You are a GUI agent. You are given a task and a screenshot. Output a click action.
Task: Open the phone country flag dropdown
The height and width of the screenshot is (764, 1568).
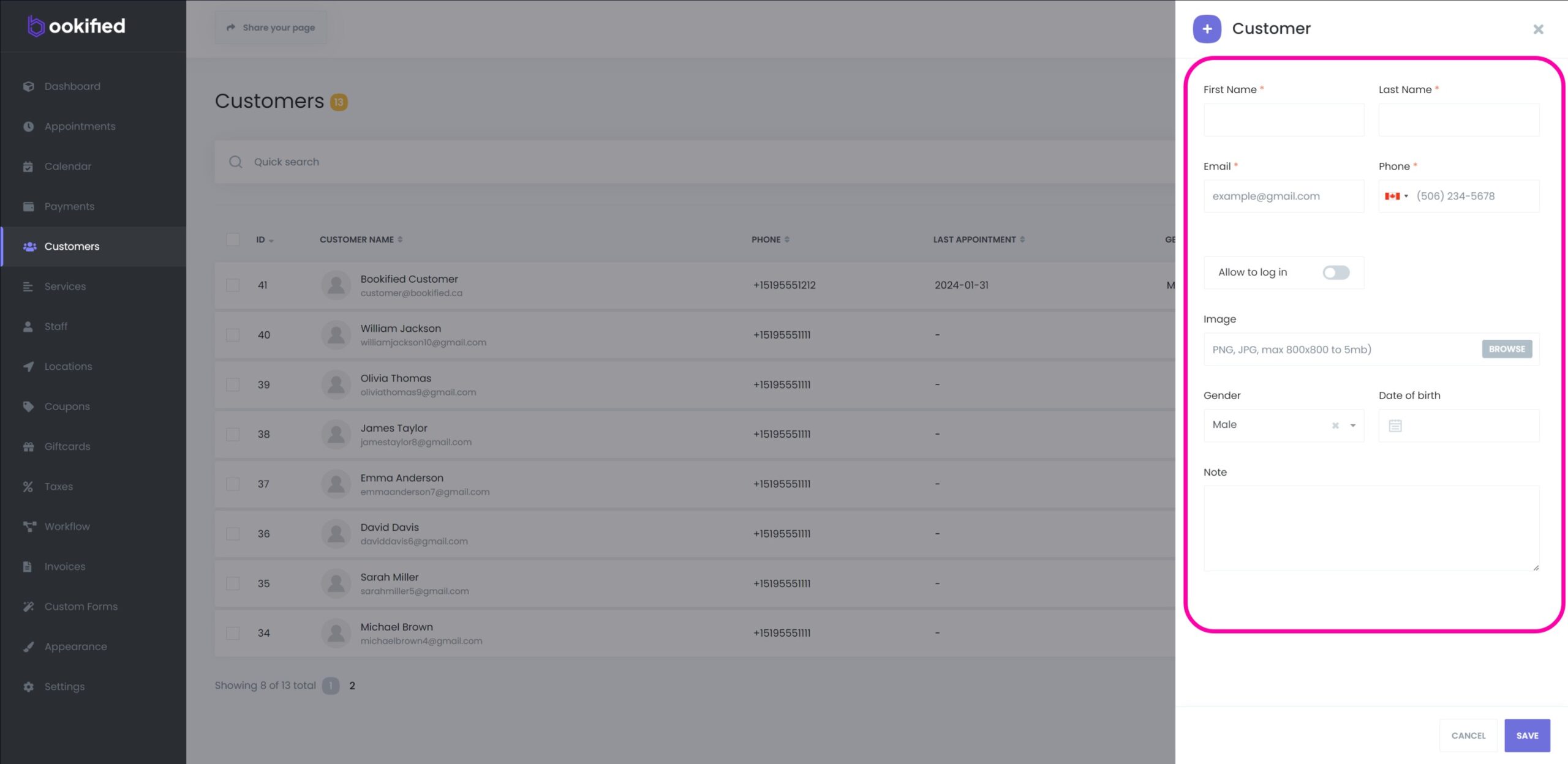click(x=1396, y=197)
